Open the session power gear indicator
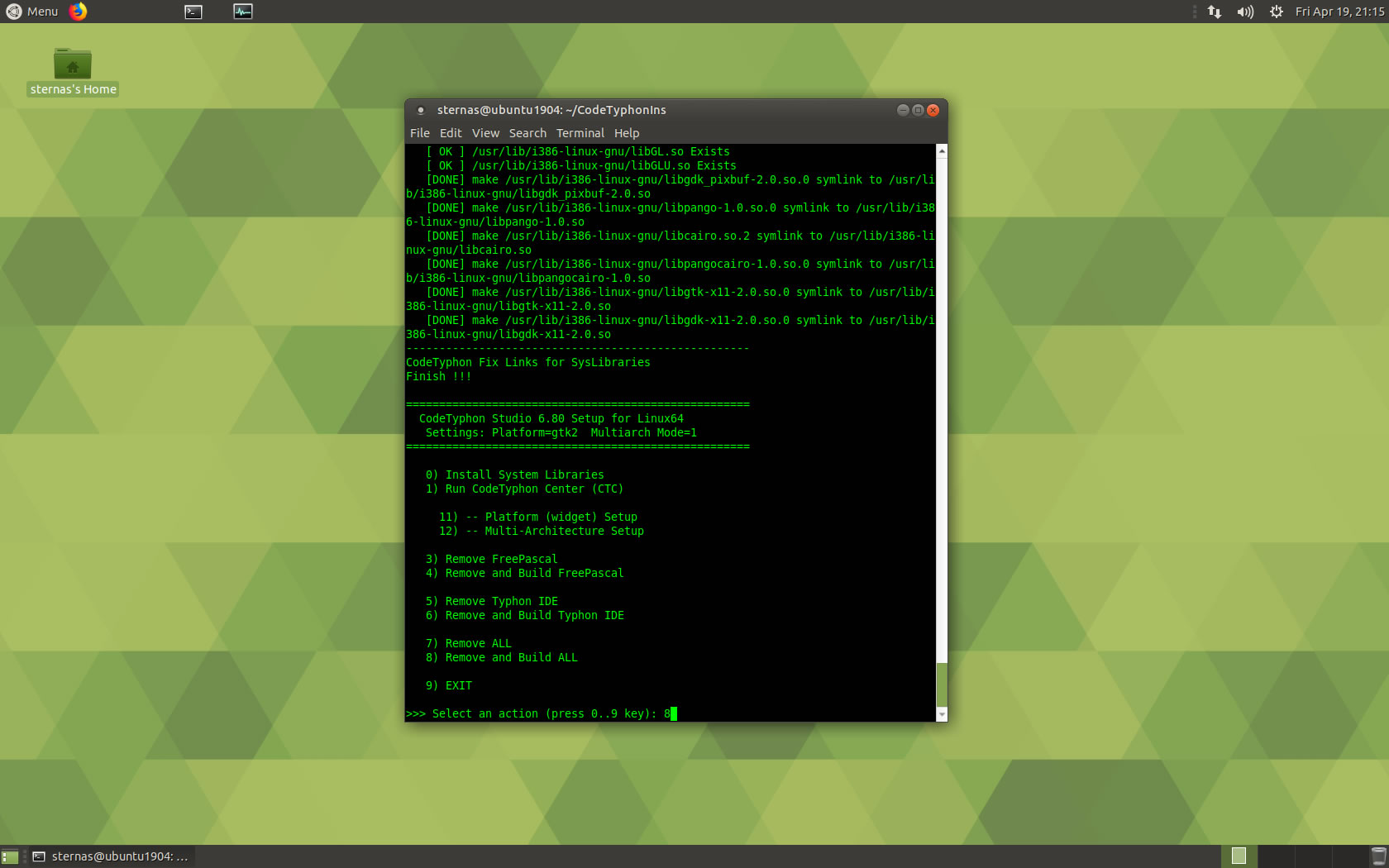1389x868 pixels. tap(1277, 12)
